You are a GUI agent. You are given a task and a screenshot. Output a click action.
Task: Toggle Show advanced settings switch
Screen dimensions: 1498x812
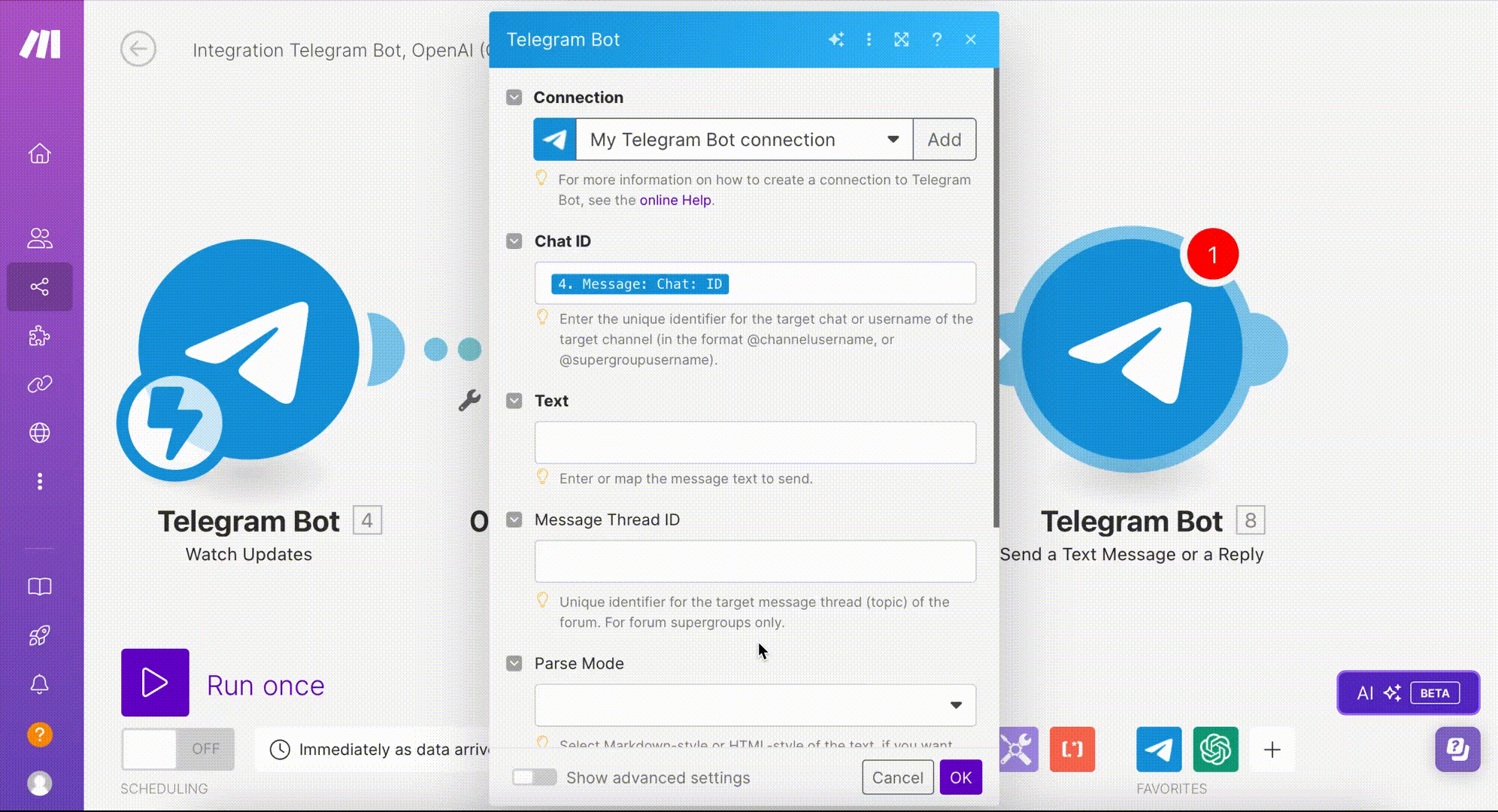click(534, 777)
